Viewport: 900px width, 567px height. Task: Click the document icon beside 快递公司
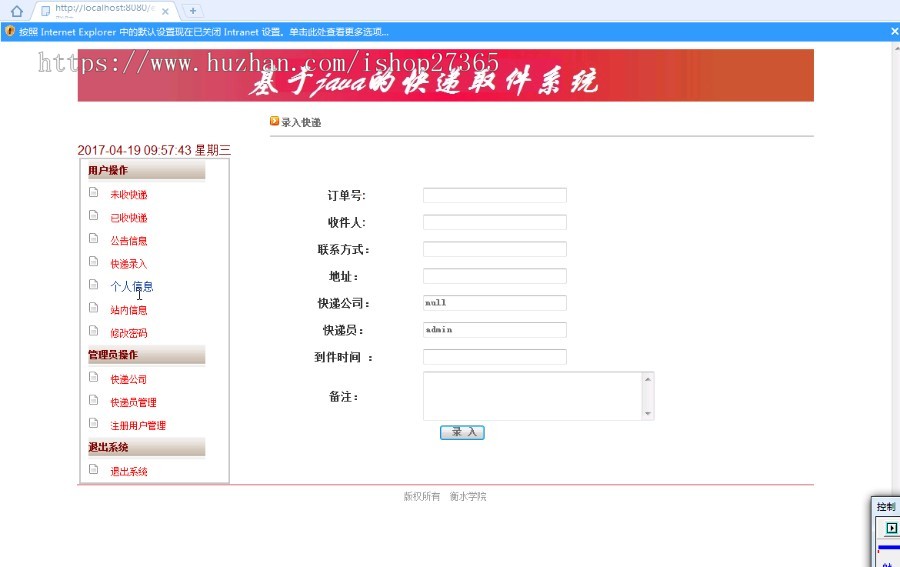94,377
